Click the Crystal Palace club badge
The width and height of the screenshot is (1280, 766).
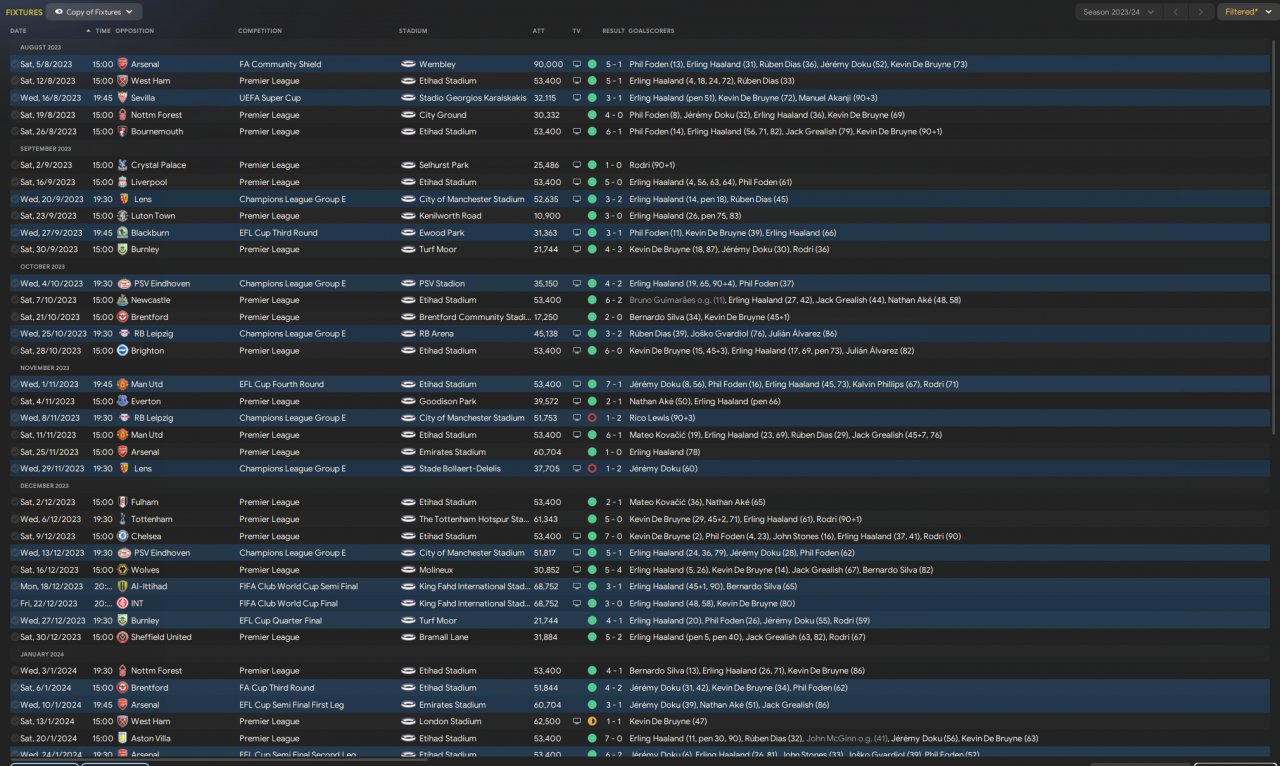click(123, 165)
